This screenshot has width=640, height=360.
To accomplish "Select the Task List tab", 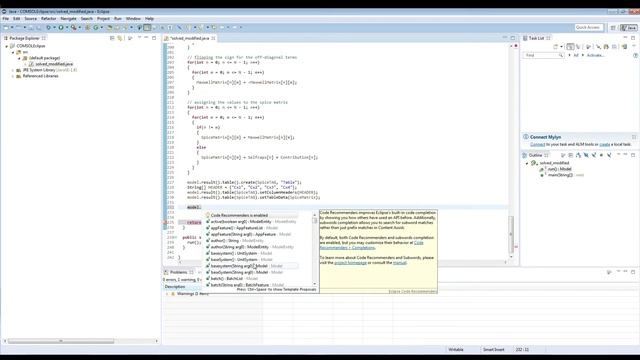I will click(x=537, y=38).
